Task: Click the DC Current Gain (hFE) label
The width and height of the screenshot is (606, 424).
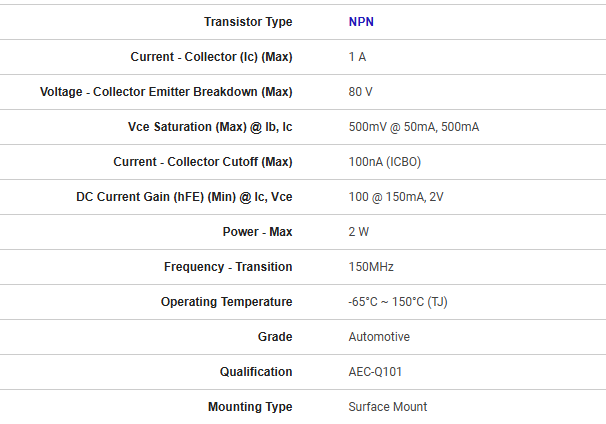Action: click(184, 197)
